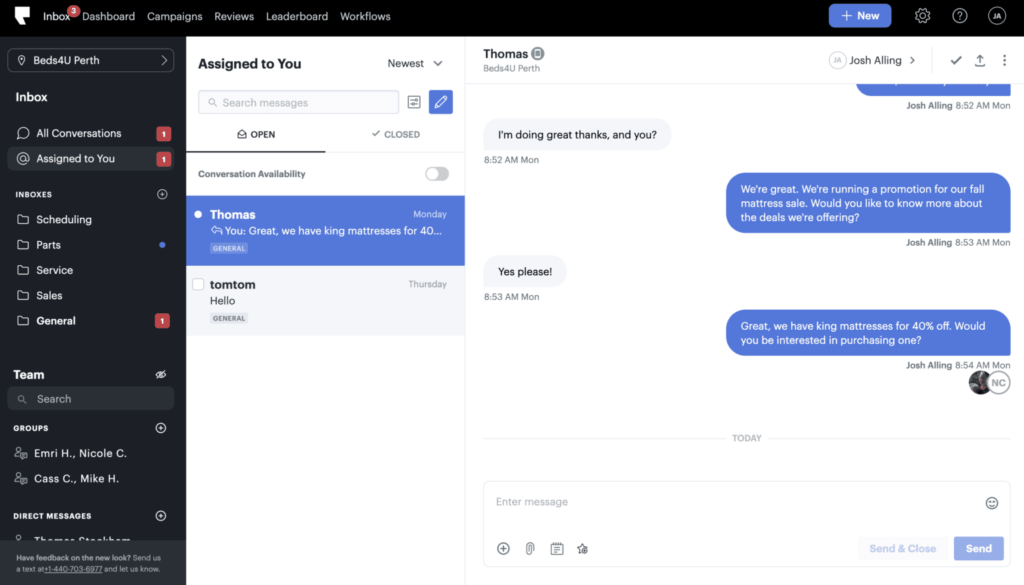This screenshot has width=1024, height=585.
Task: Expand the Josh Alling assignee chevron
Action: pos(912,61)
